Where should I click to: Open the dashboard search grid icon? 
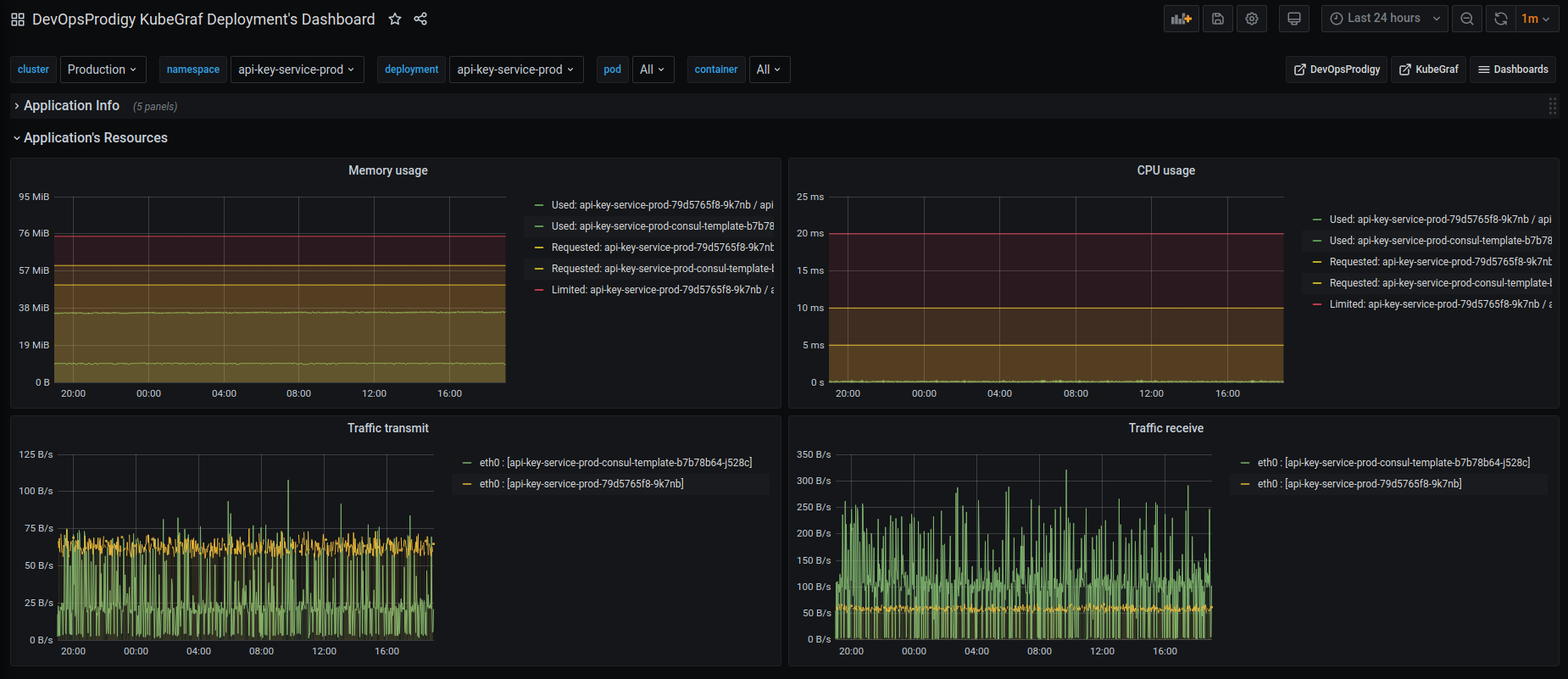[18, 19]
